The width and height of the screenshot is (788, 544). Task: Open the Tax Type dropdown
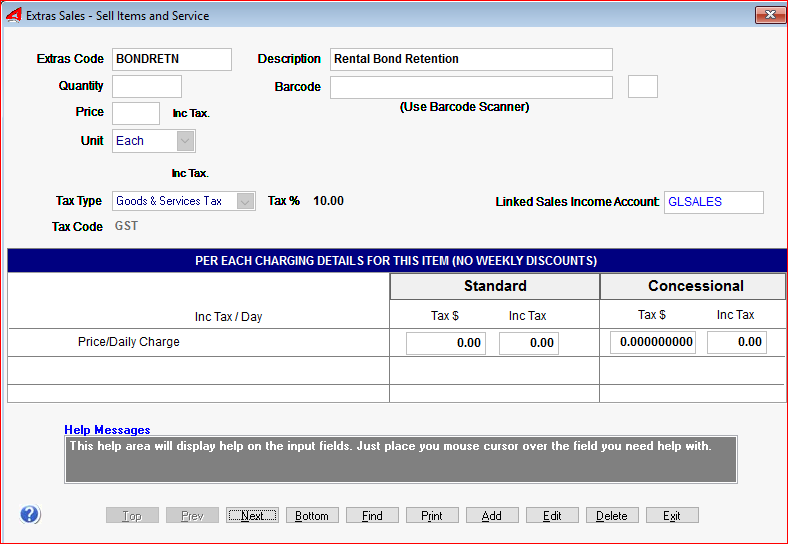[x=245, y=202]
